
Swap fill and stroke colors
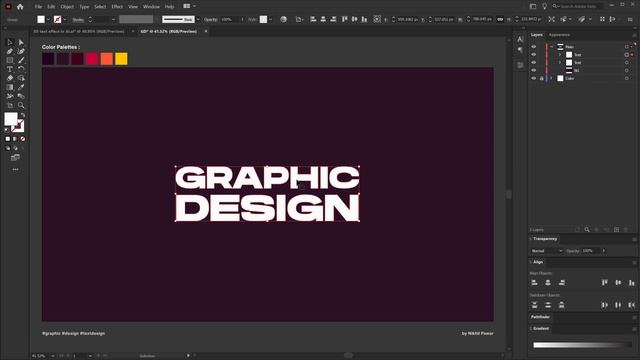(22, 115)
